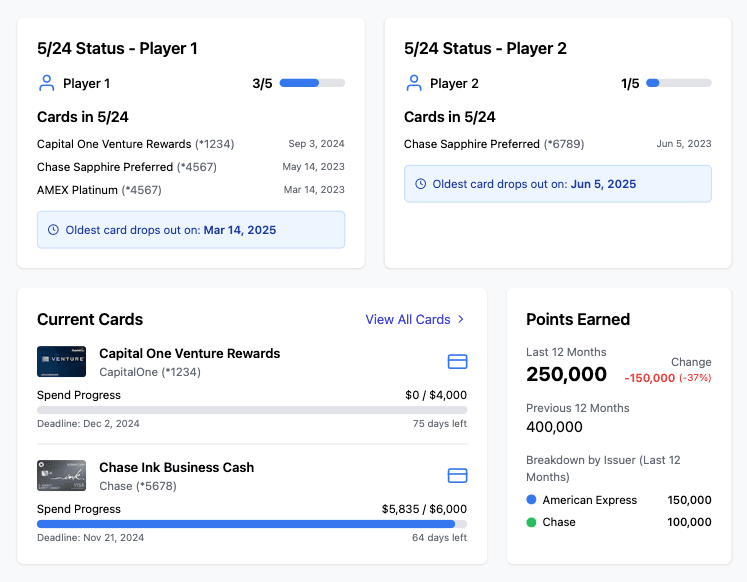The image size is (747, 582).
Task: Open the Chase Ink card thumbnail image
Action: pyautogui.click(x=61, y=475)
